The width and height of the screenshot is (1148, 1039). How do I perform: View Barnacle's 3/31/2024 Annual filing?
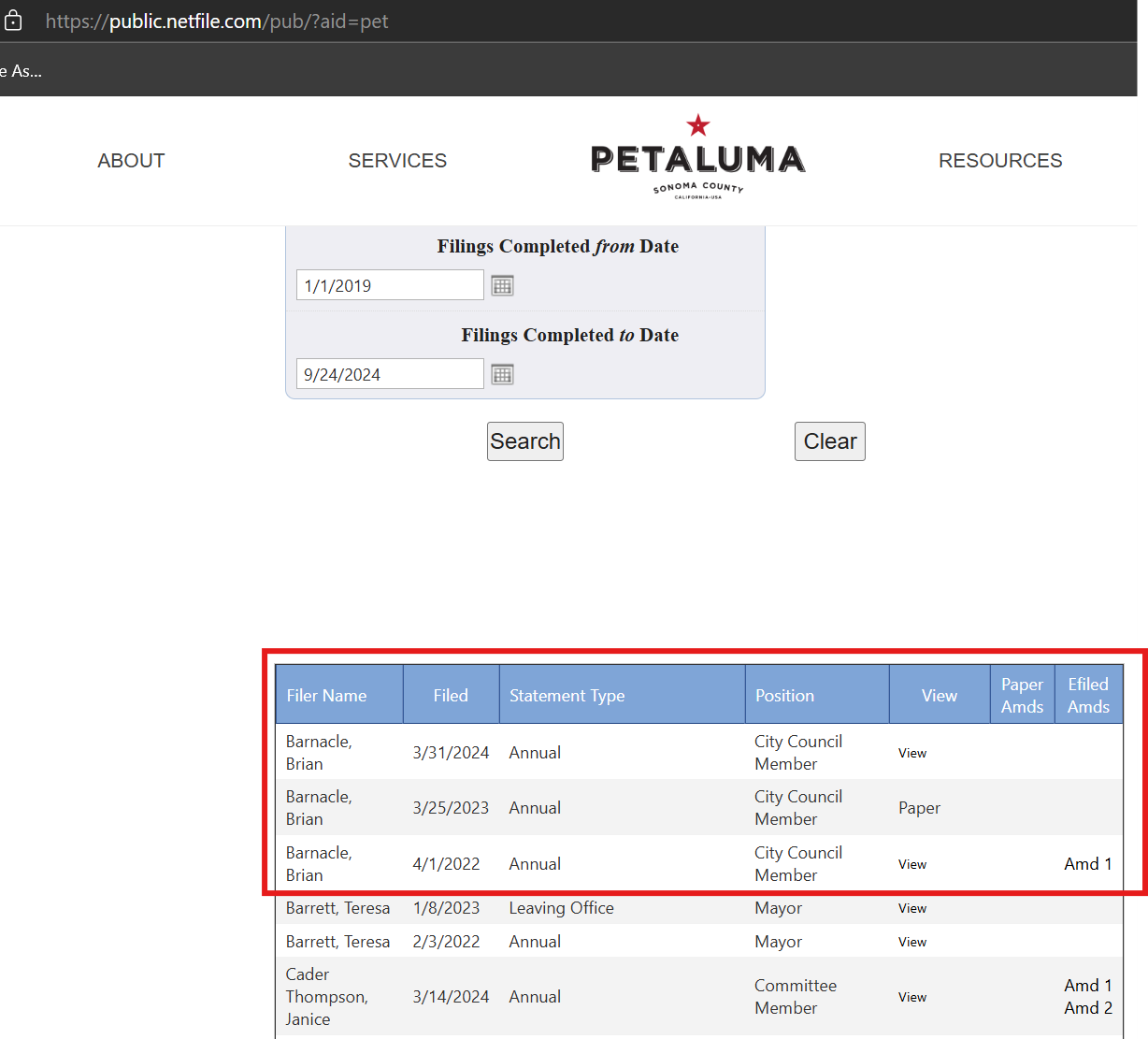pos(912,753)
